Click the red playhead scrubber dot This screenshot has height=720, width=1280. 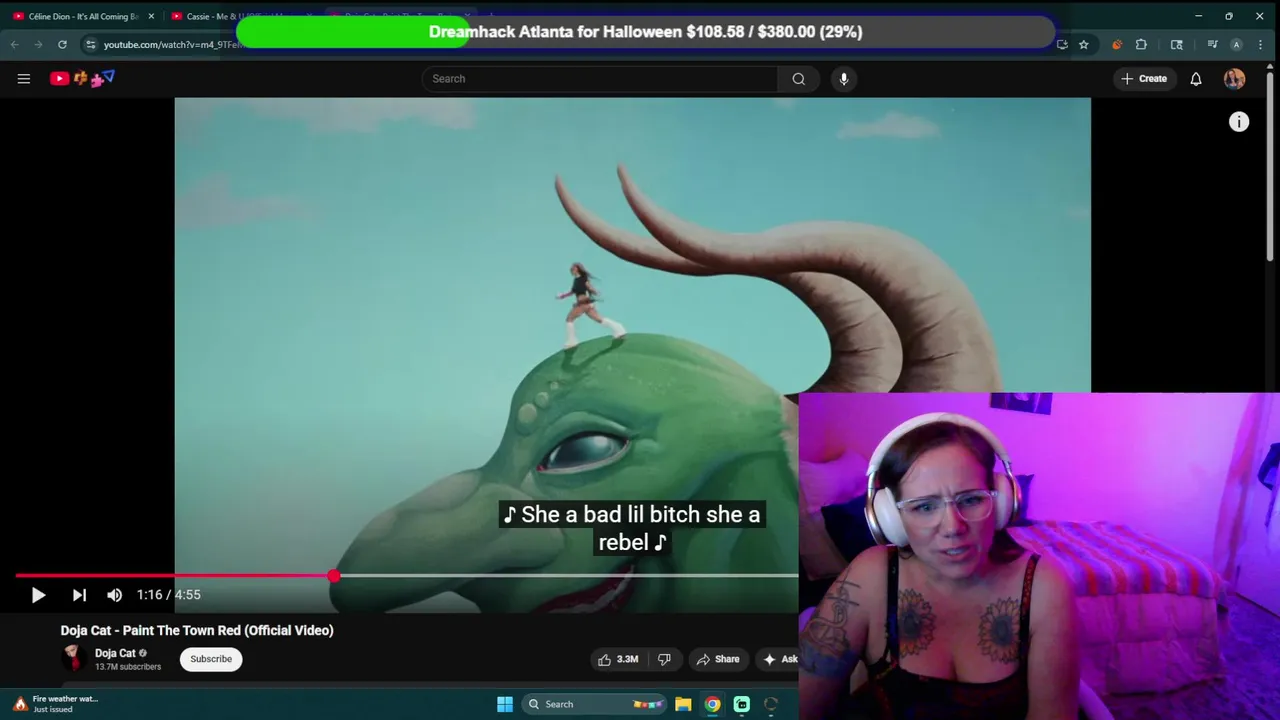(333, 576)
